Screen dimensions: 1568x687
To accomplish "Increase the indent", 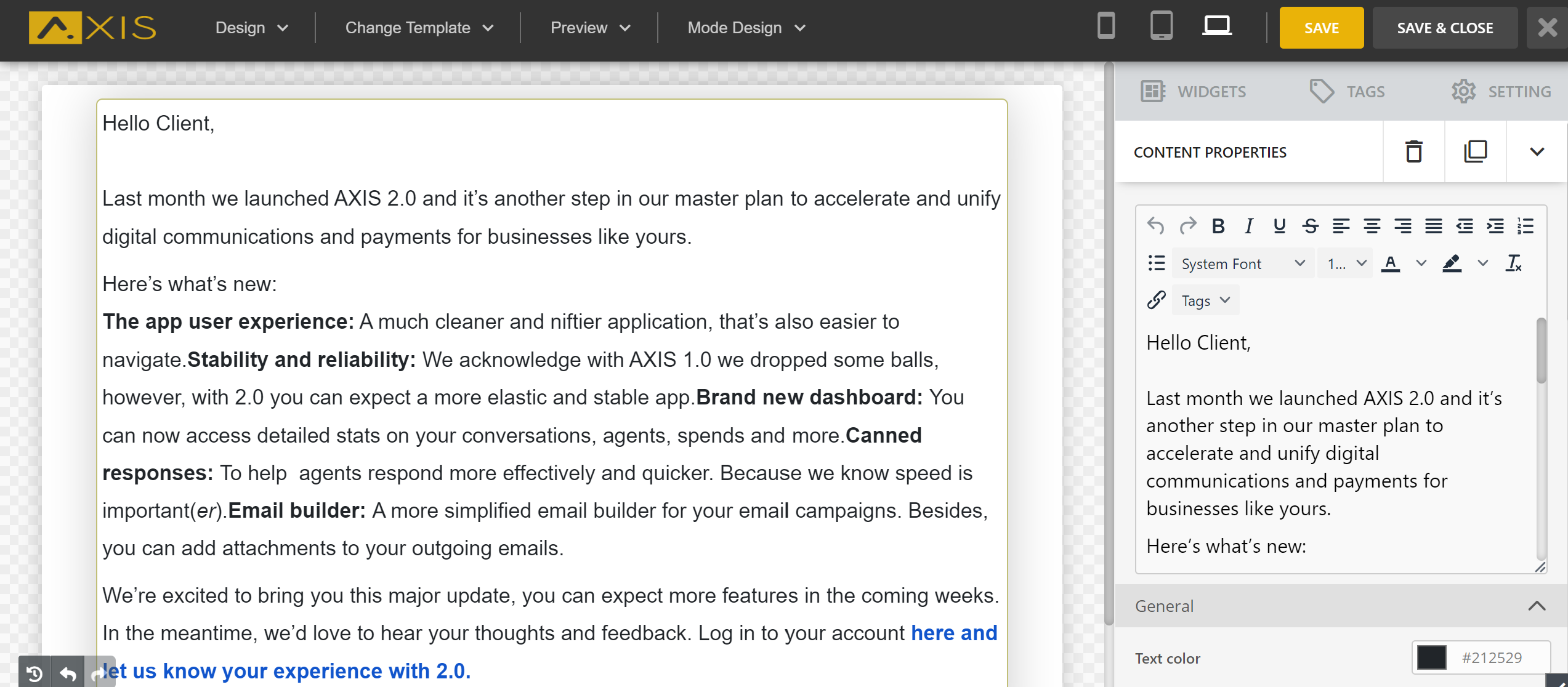I will 1495,226.
